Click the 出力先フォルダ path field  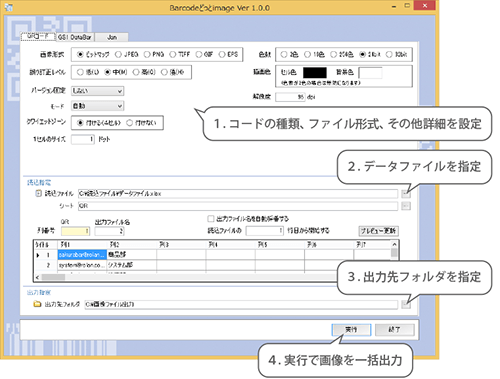(241, 304)
